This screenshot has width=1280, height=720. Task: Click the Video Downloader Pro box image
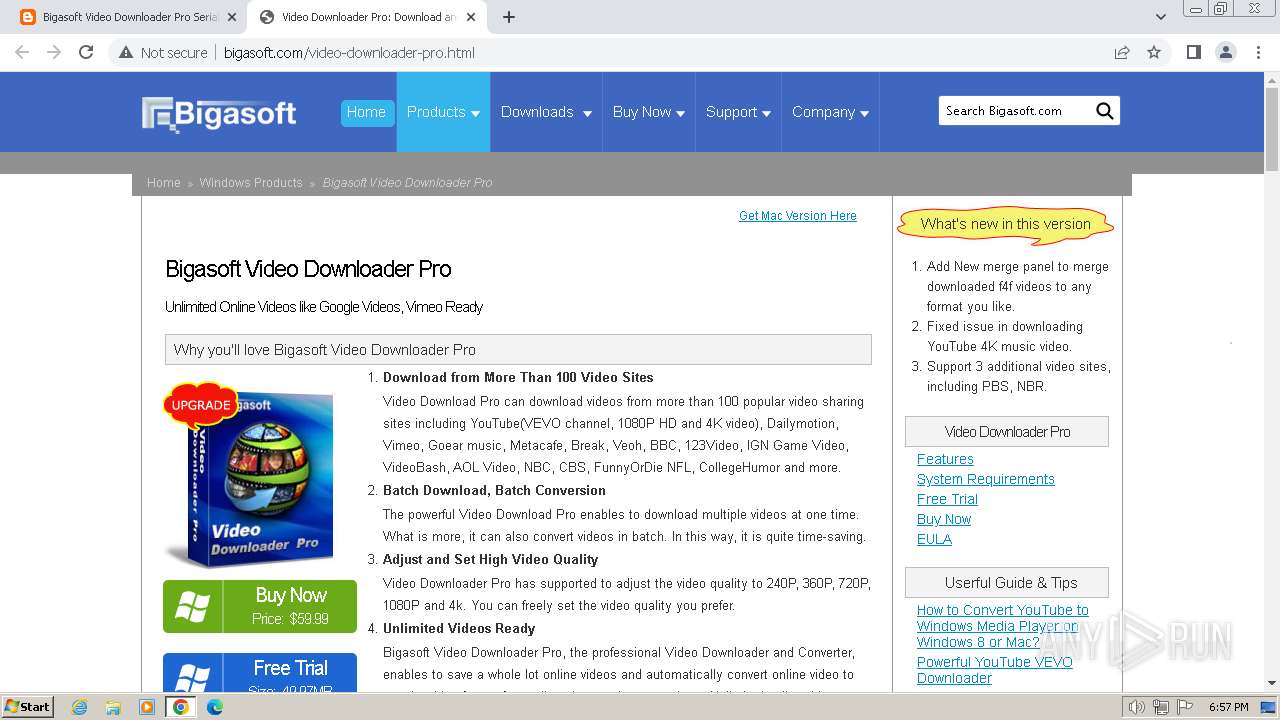tap(250, 475)
